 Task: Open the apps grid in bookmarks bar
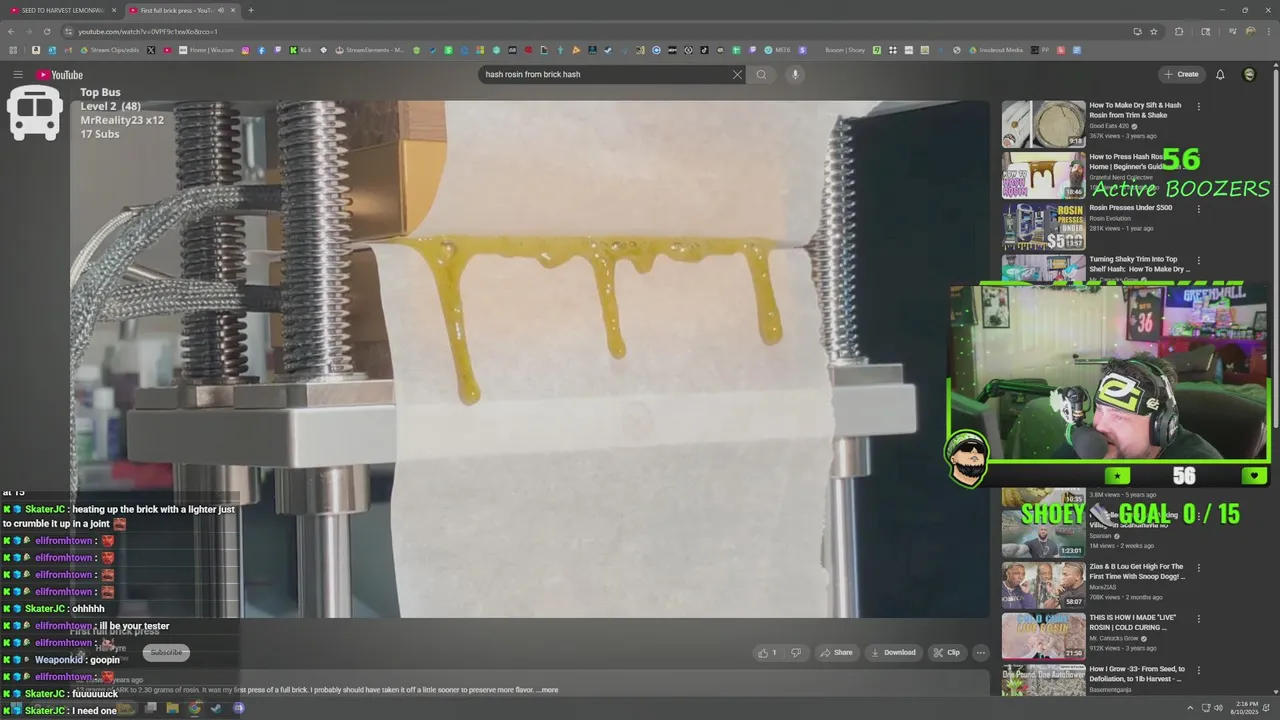[x=13, y=50]
